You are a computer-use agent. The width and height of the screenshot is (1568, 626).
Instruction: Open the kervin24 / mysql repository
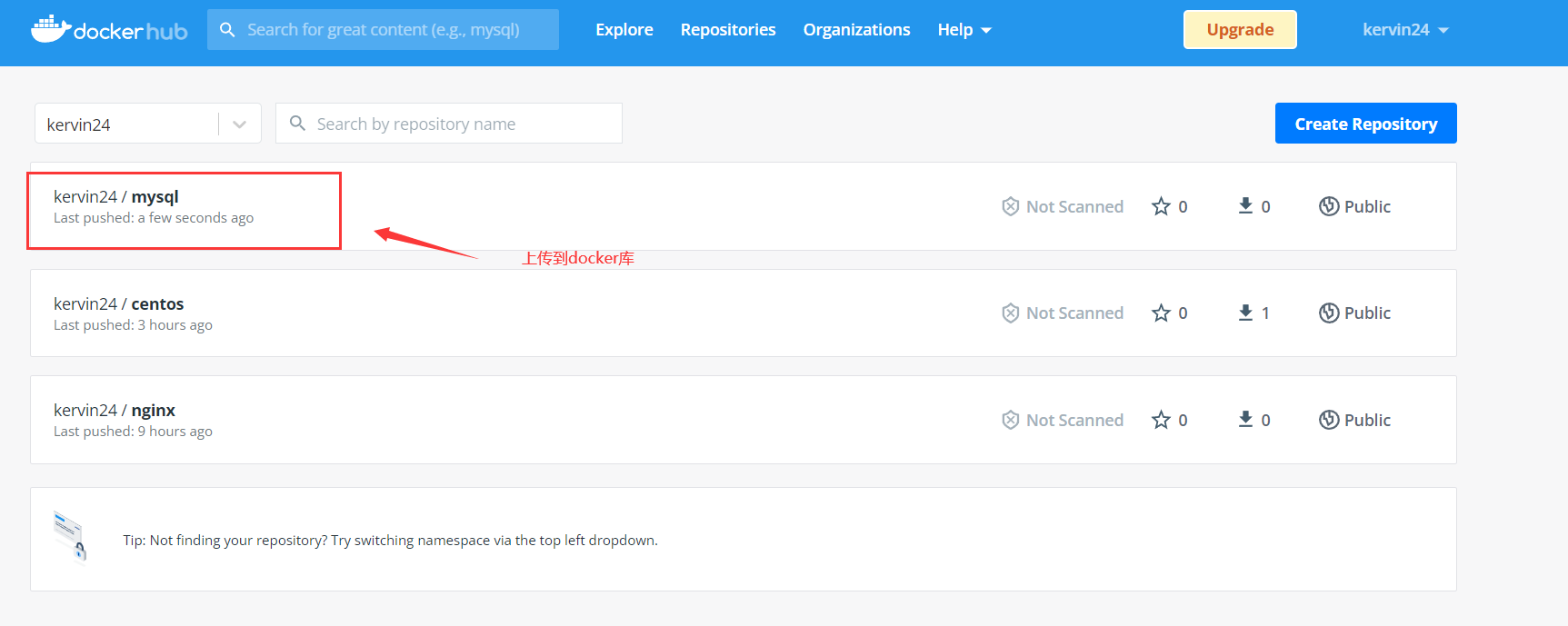tap(116, 196)
